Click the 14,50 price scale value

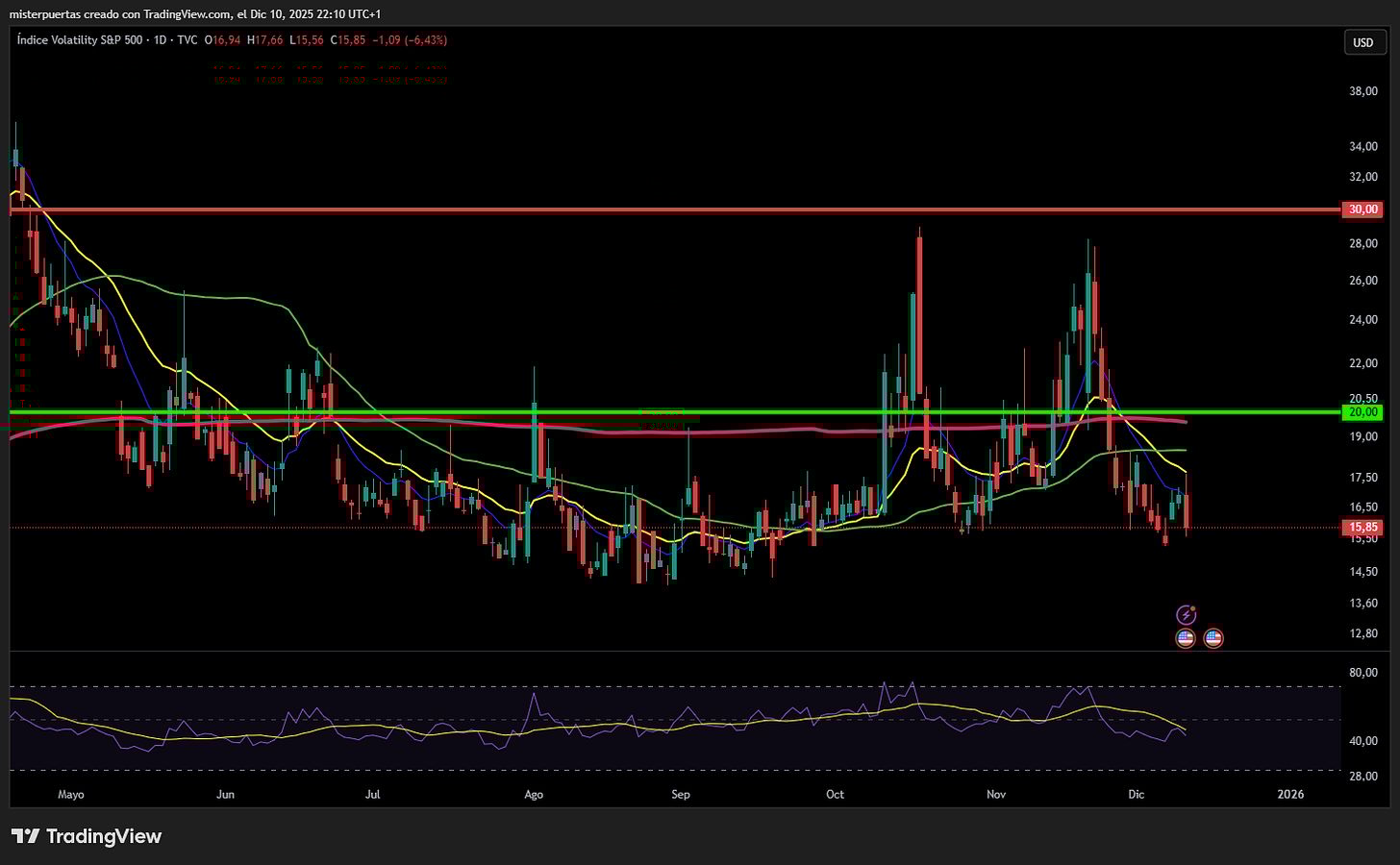[1363, 572]
